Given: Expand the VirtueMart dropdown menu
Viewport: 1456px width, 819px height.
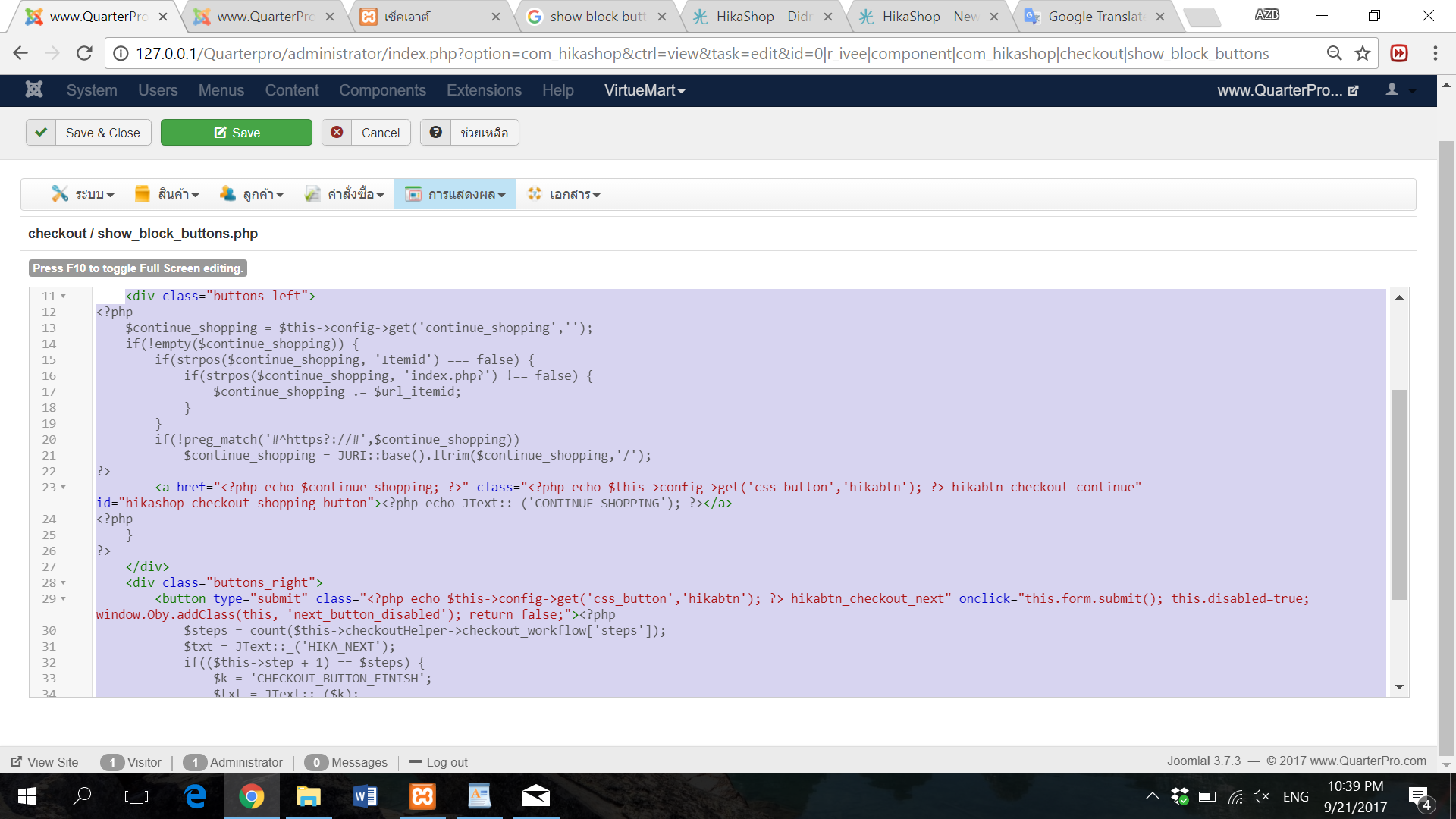Looking at the screenshot, I should tap(644, 90).
